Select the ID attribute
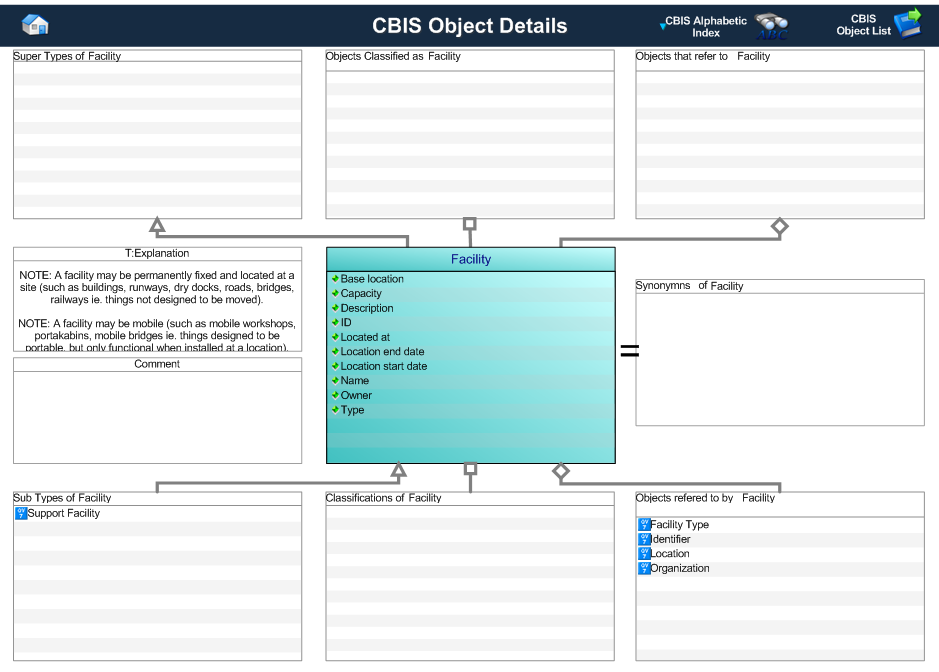939x672 pixels. tap(346, 322)
